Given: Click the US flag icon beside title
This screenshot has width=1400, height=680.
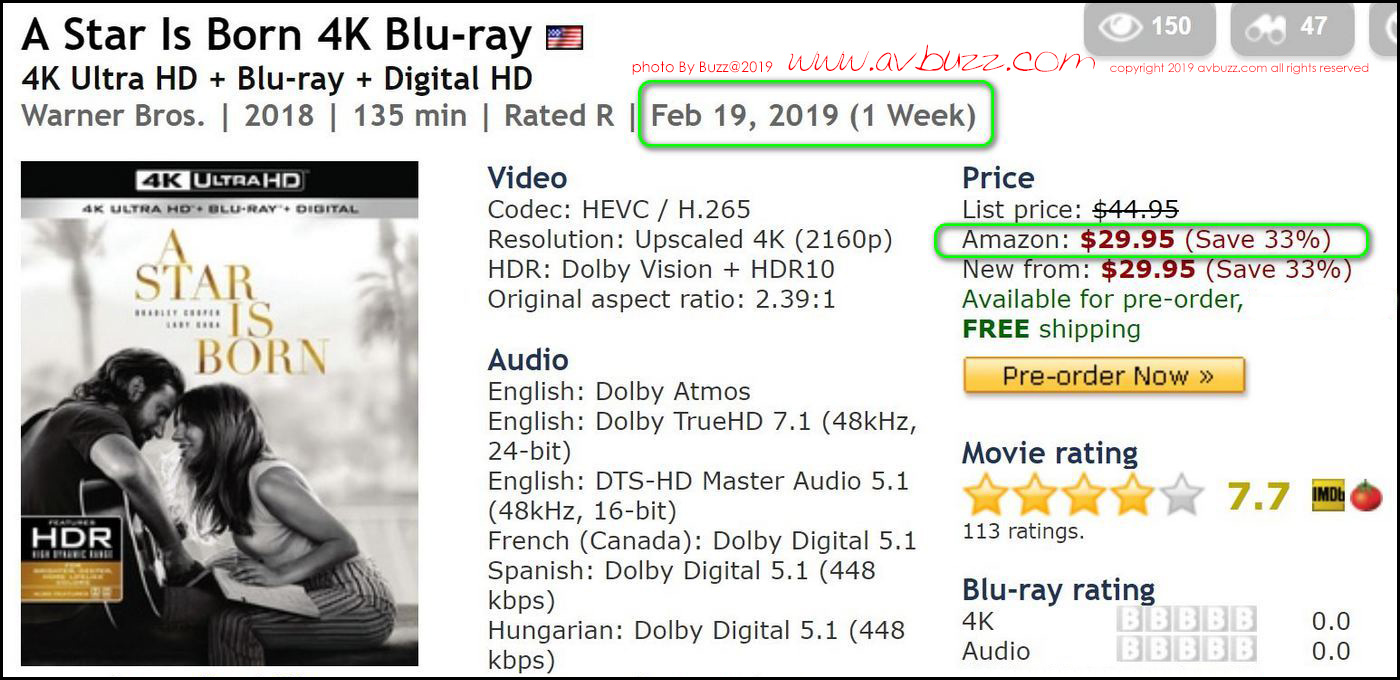Looking at the screenshot, I should [x=564, y=38].
